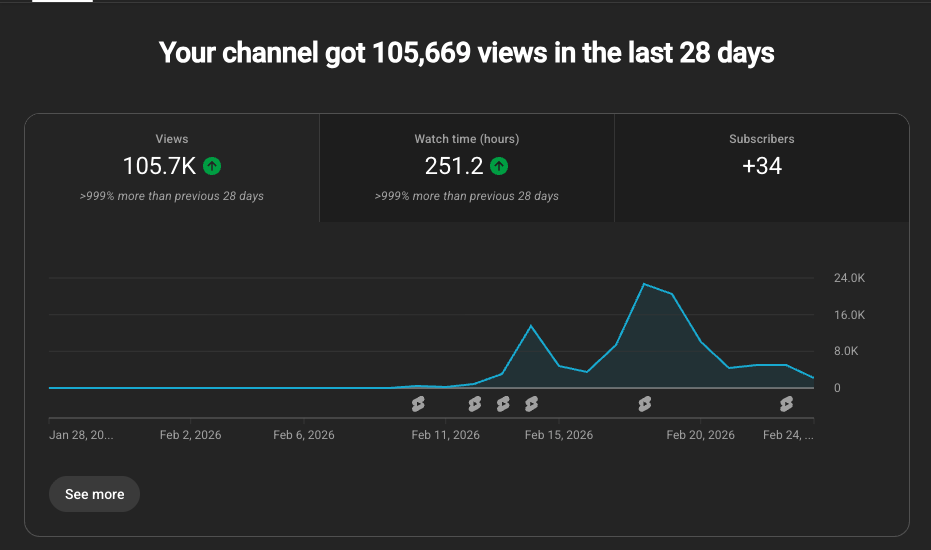Open the Shorts marker just after Feb 11
The image size is (931, 550).
[x=474, y=404]
